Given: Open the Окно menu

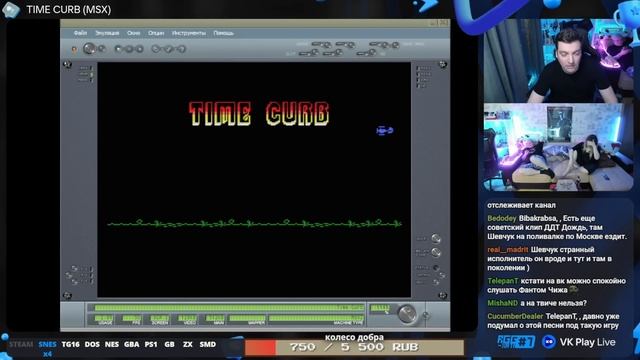Looking at the screenshot, I should tap(133, 33).
